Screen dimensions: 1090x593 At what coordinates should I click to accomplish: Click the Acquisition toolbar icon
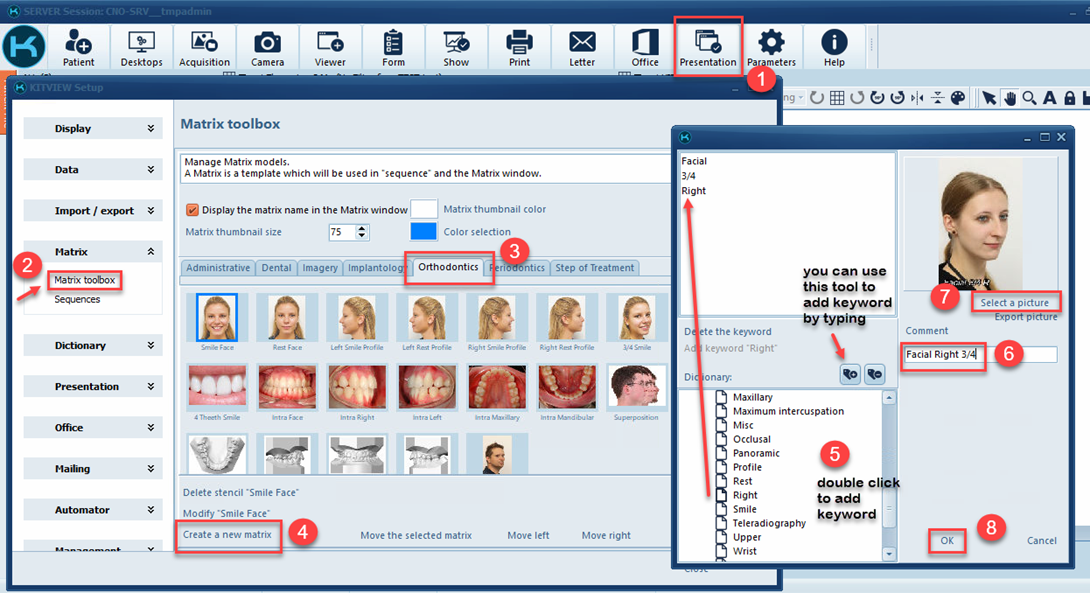204,47
